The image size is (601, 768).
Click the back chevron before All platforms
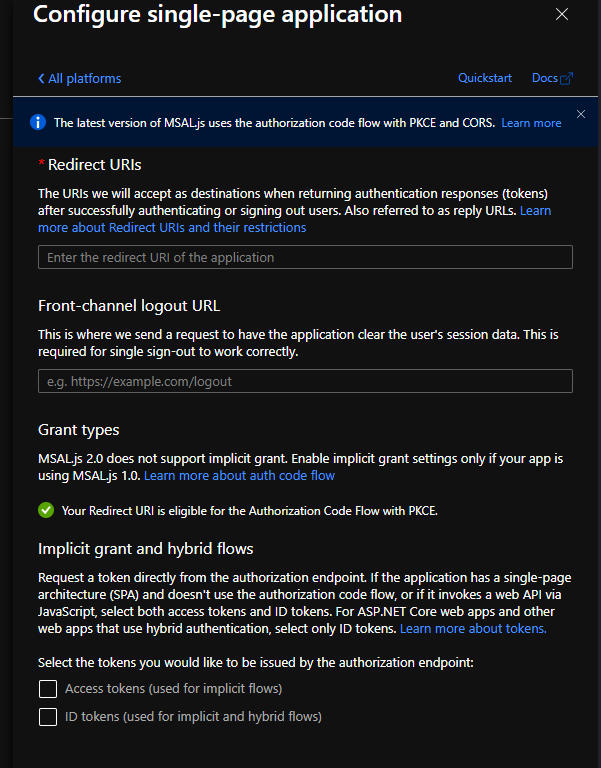41,78
